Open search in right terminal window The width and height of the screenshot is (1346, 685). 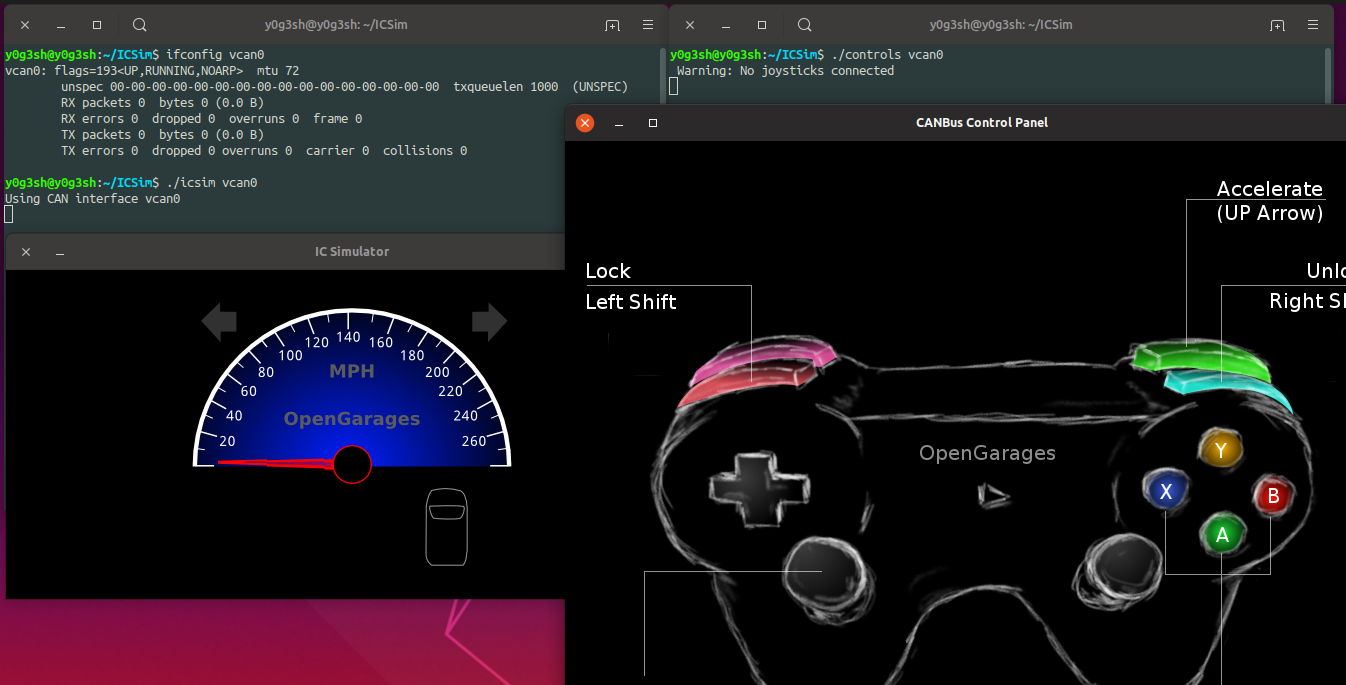(805, 25)
